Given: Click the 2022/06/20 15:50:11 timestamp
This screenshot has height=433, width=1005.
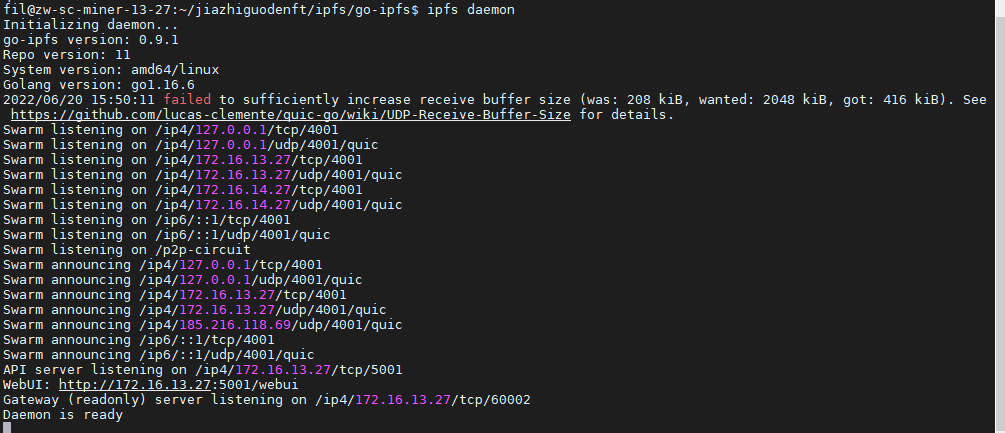Looking at the screenshot, I should [79, 100].
